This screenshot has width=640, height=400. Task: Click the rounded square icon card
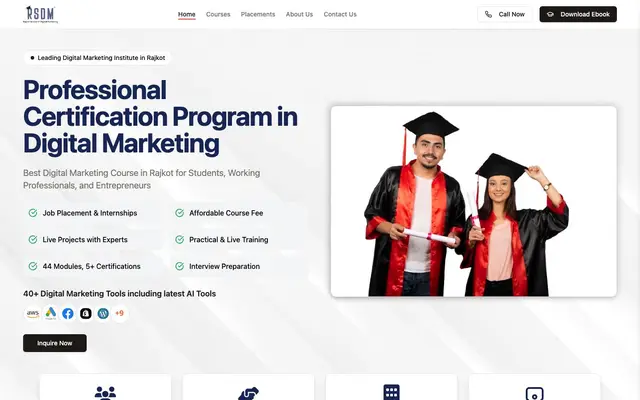(534, 387)
